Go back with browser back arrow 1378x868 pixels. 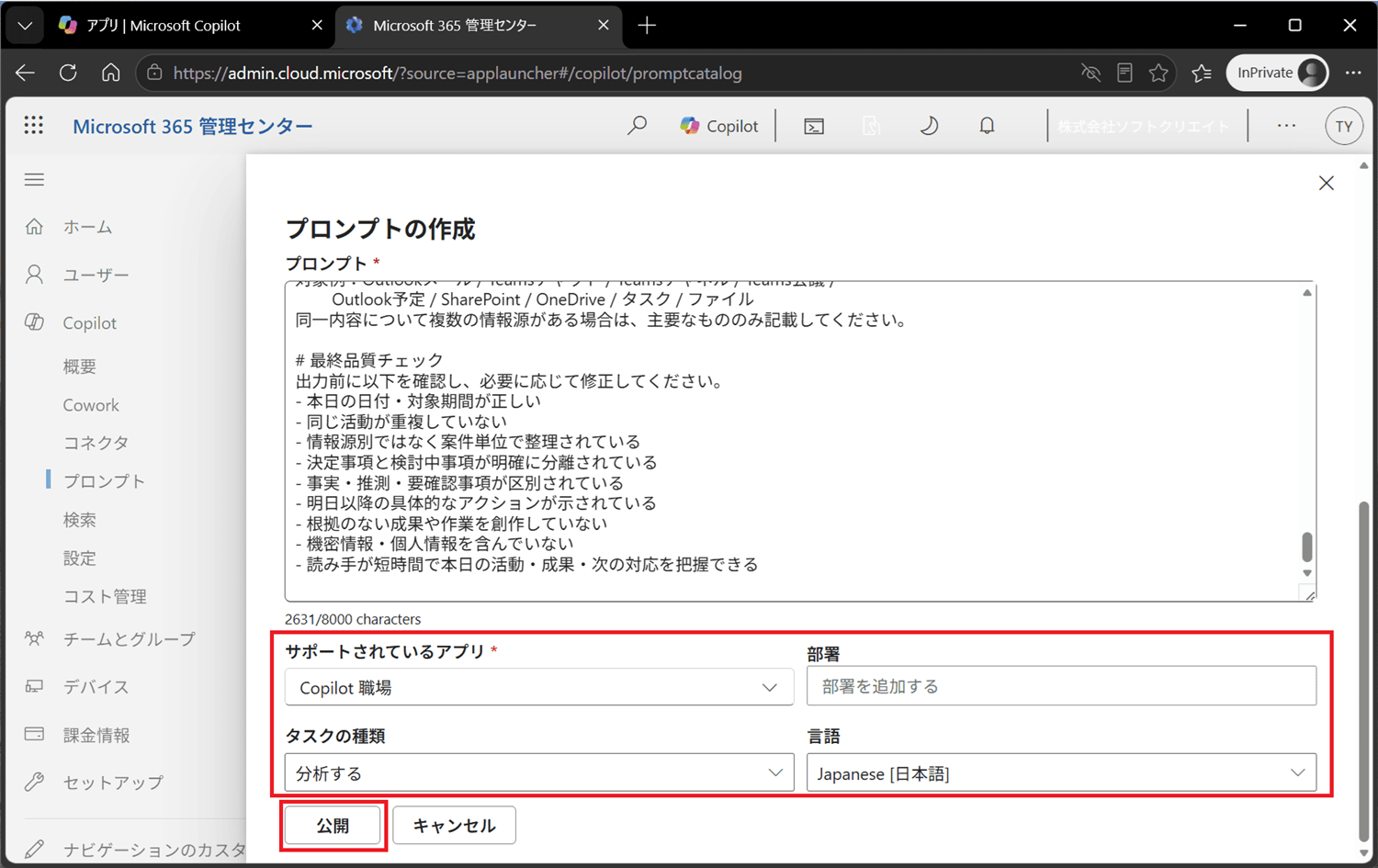pos(25,73)
